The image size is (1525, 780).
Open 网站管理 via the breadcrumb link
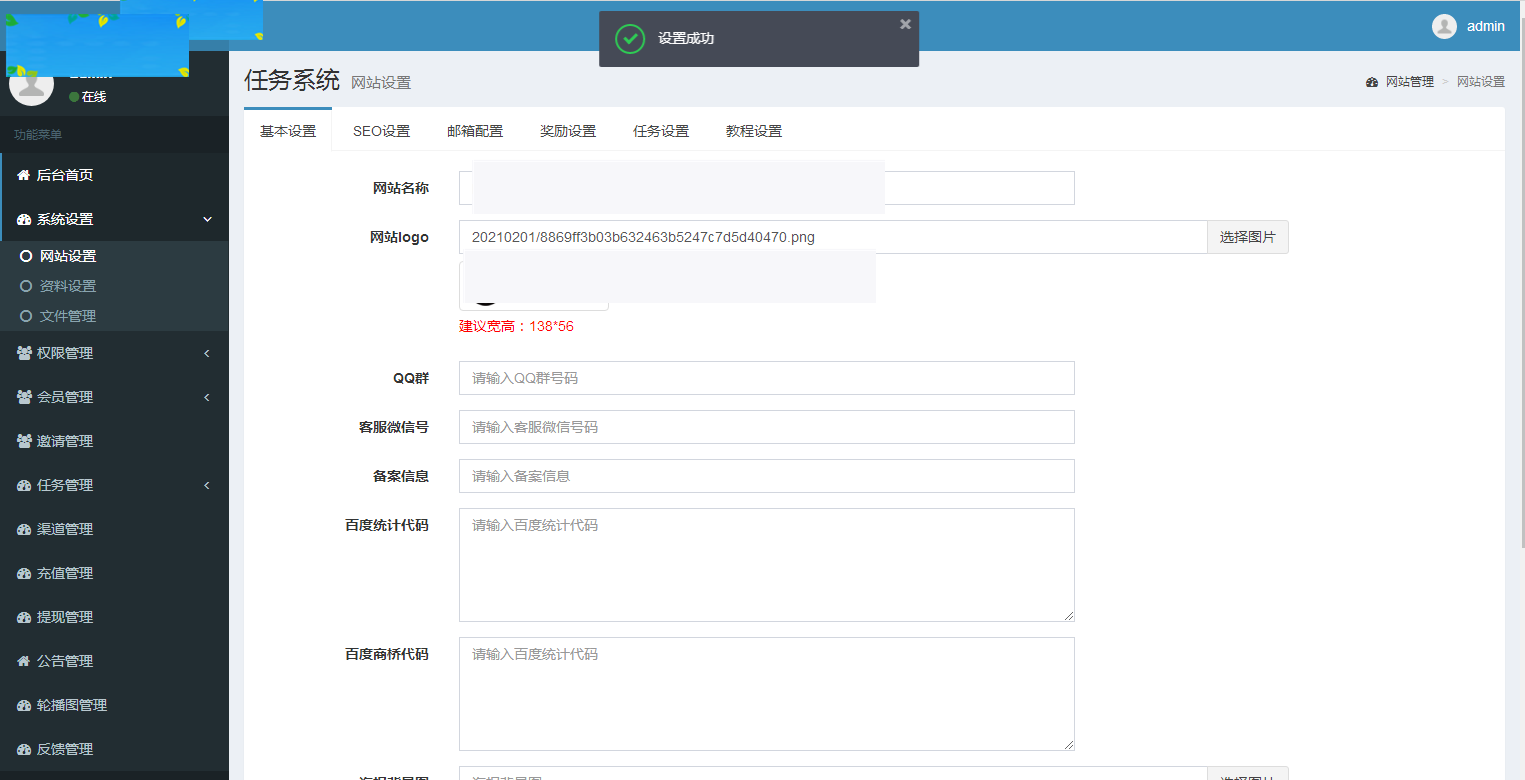1408,81
